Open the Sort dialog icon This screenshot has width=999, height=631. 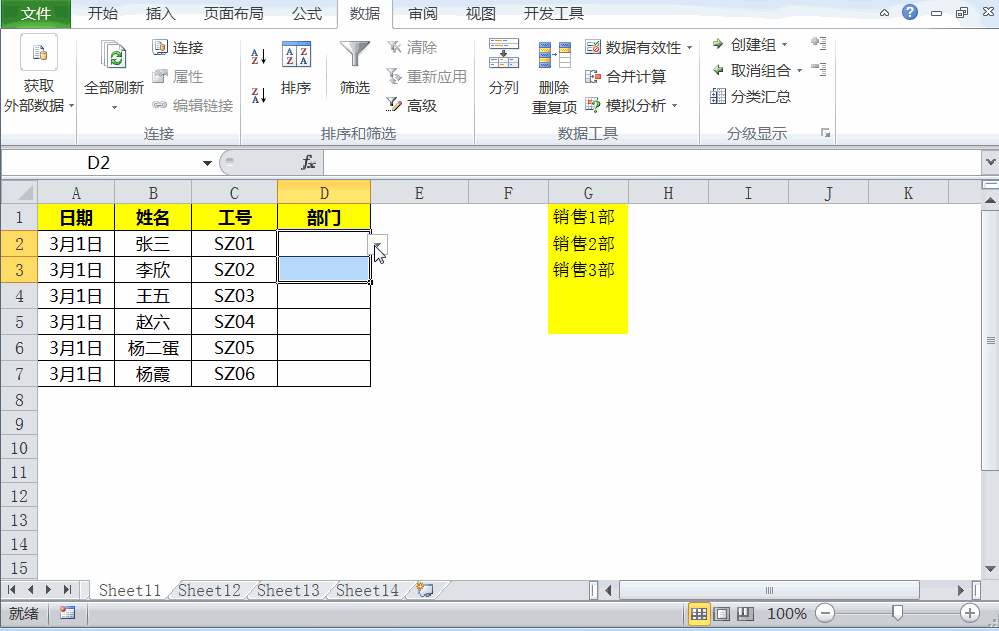click(x=296, y=56)
